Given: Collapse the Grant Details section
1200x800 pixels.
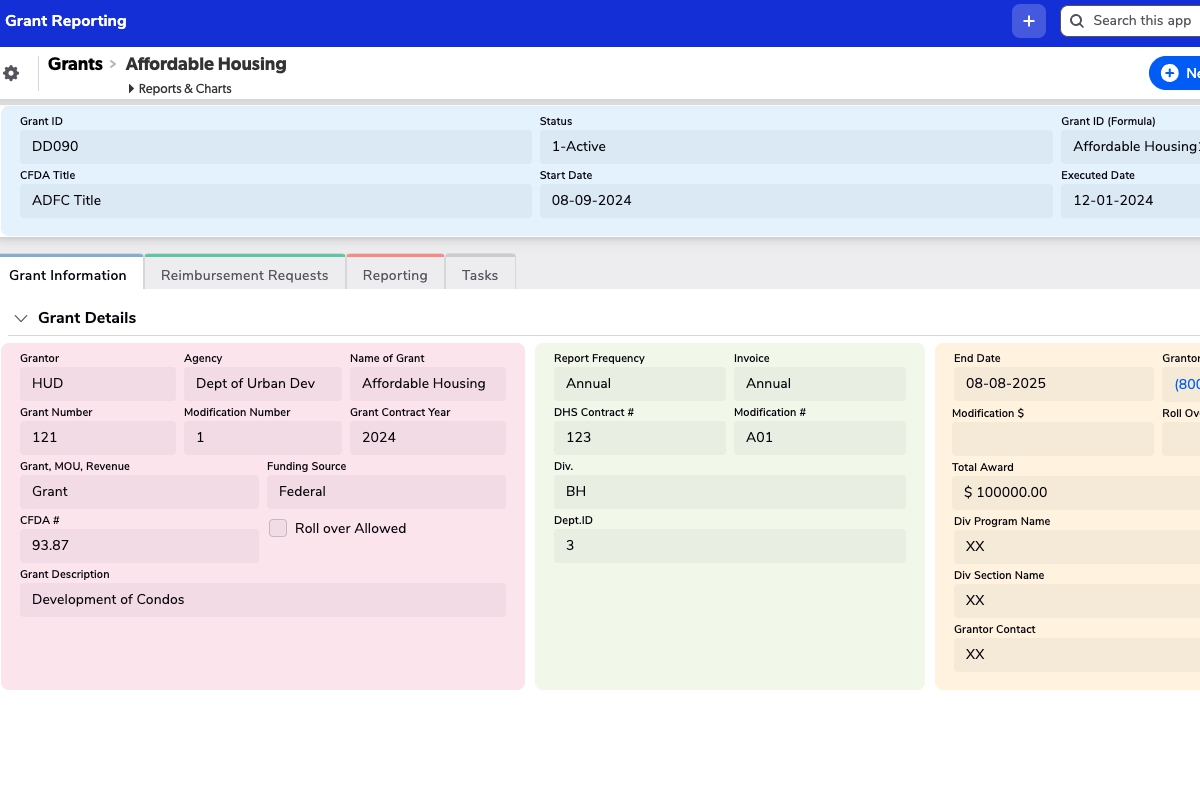Looking at the screenshot, I should click(x=21, y=318).
